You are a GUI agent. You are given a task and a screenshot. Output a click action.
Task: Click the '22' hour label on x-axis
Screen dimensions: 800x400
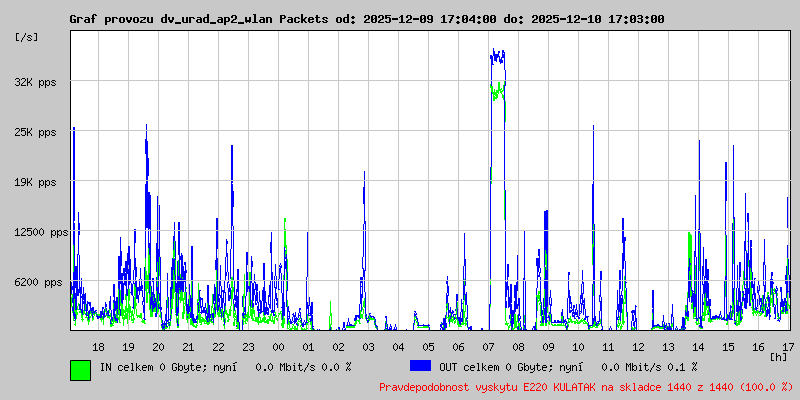pos(218,347)
